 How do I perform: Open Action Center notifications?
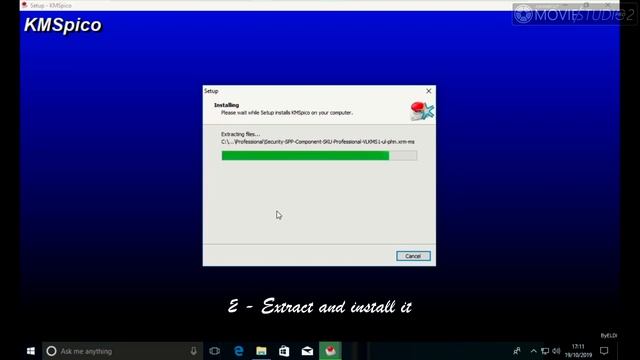[x=604, y=351]
